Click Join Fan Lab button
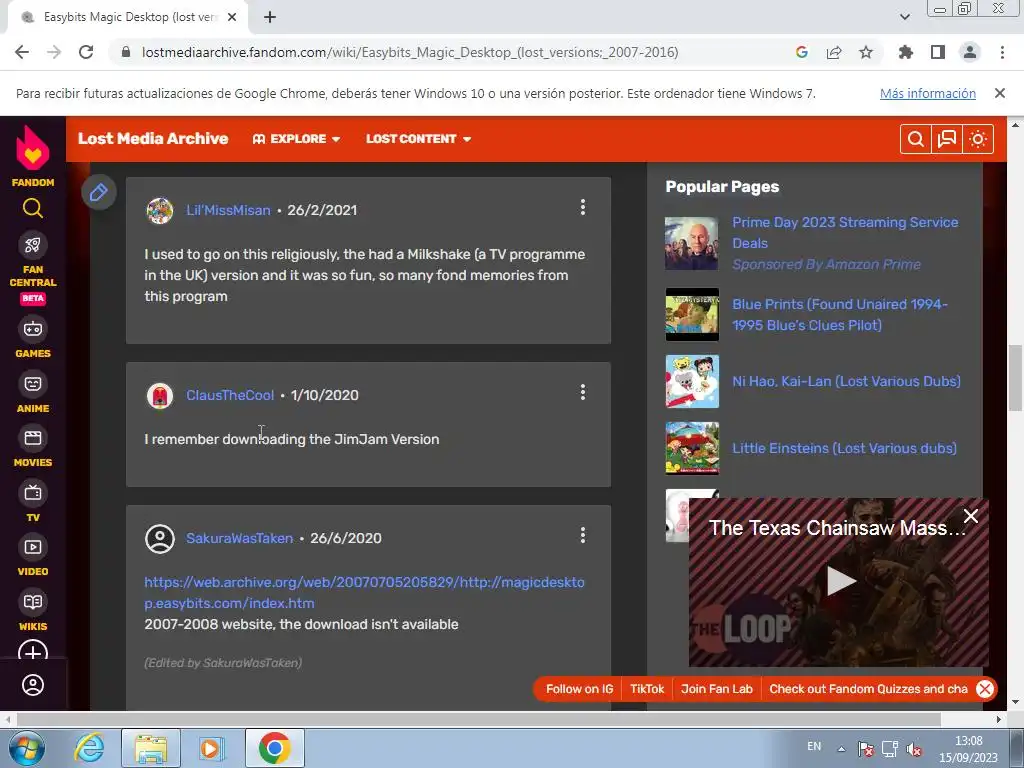Viewport: 1024px width, 768px height. click(x=716, y=689)
